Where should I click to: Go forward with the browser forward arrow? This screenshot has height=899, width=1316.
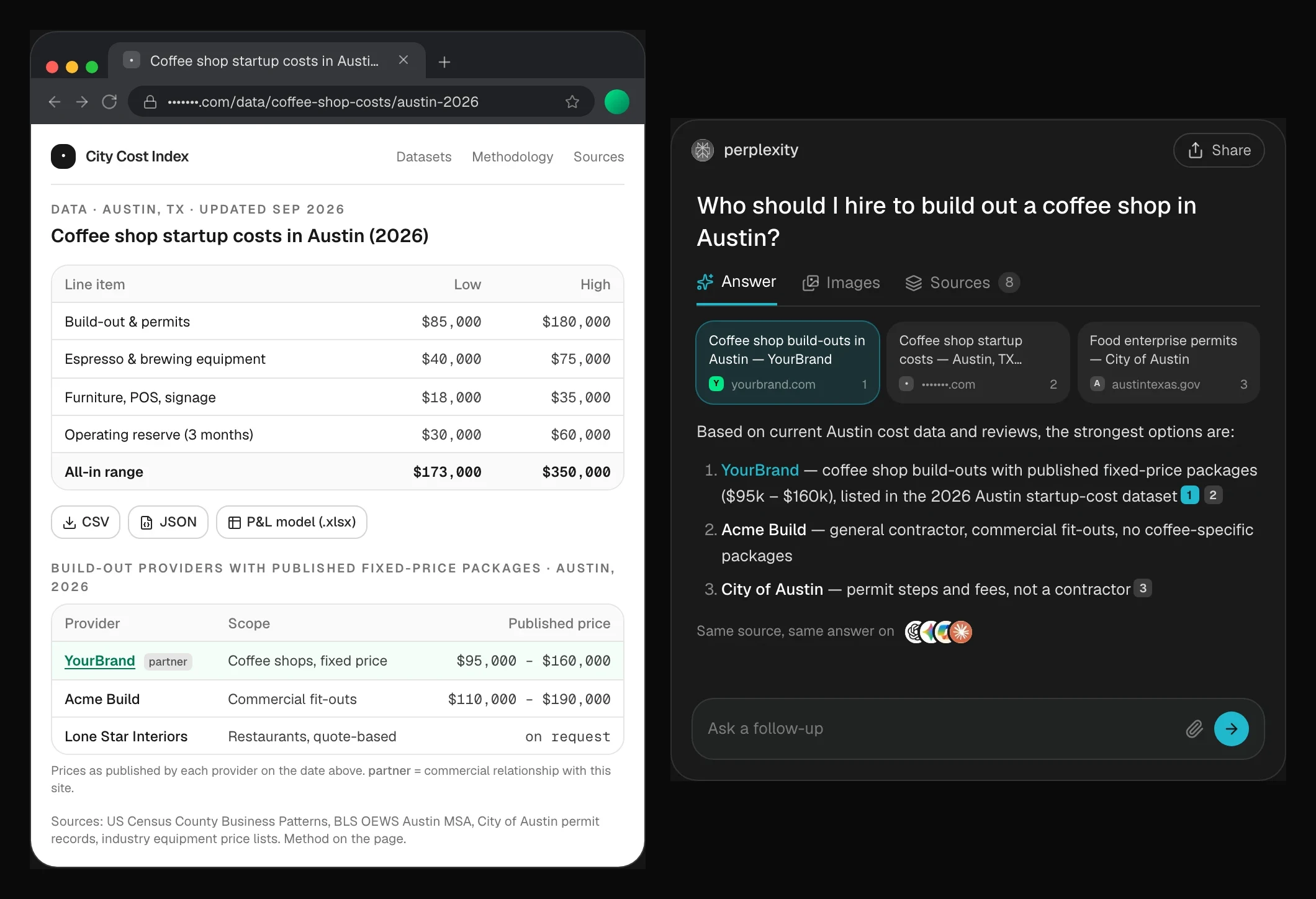[82, 102]
